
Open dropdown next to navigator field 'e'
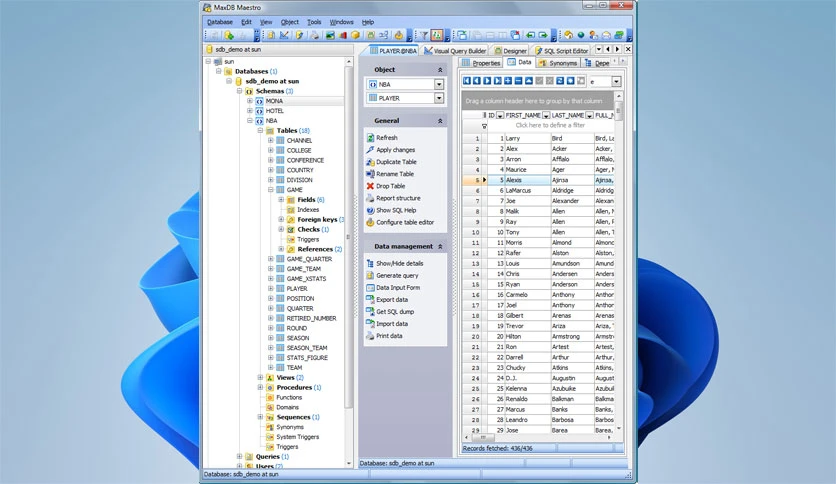[x=616, y=82]
